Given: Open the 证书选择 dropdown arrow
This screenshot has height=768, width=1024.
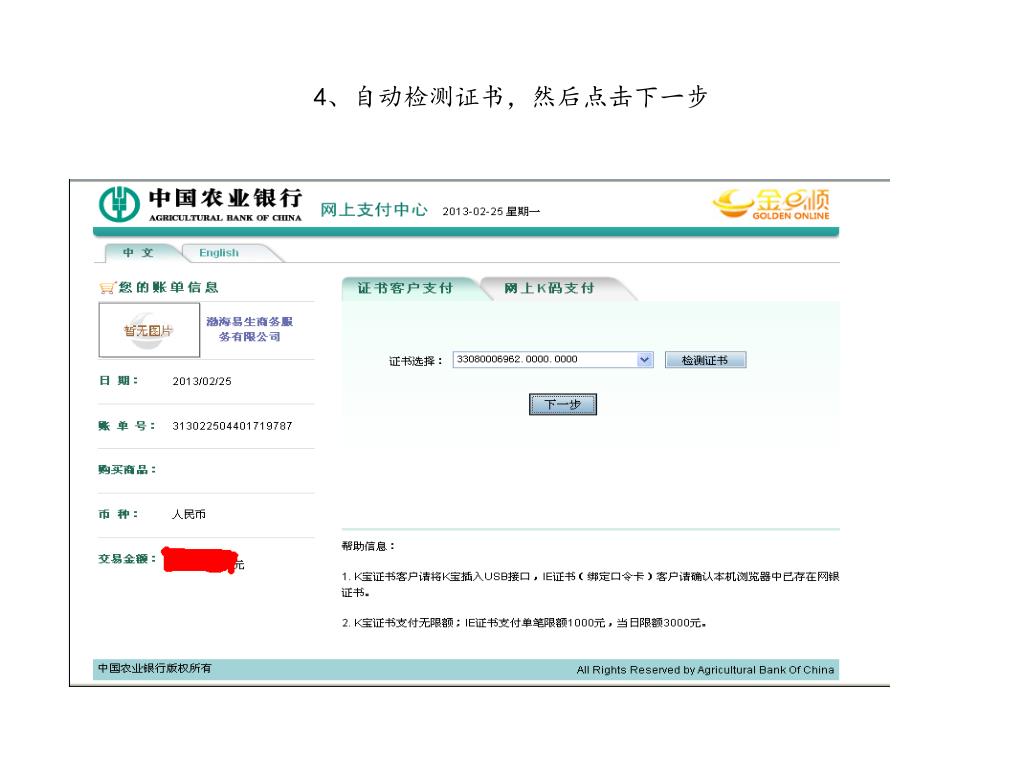Looking at the screenshot, I should tap(645, 360).
